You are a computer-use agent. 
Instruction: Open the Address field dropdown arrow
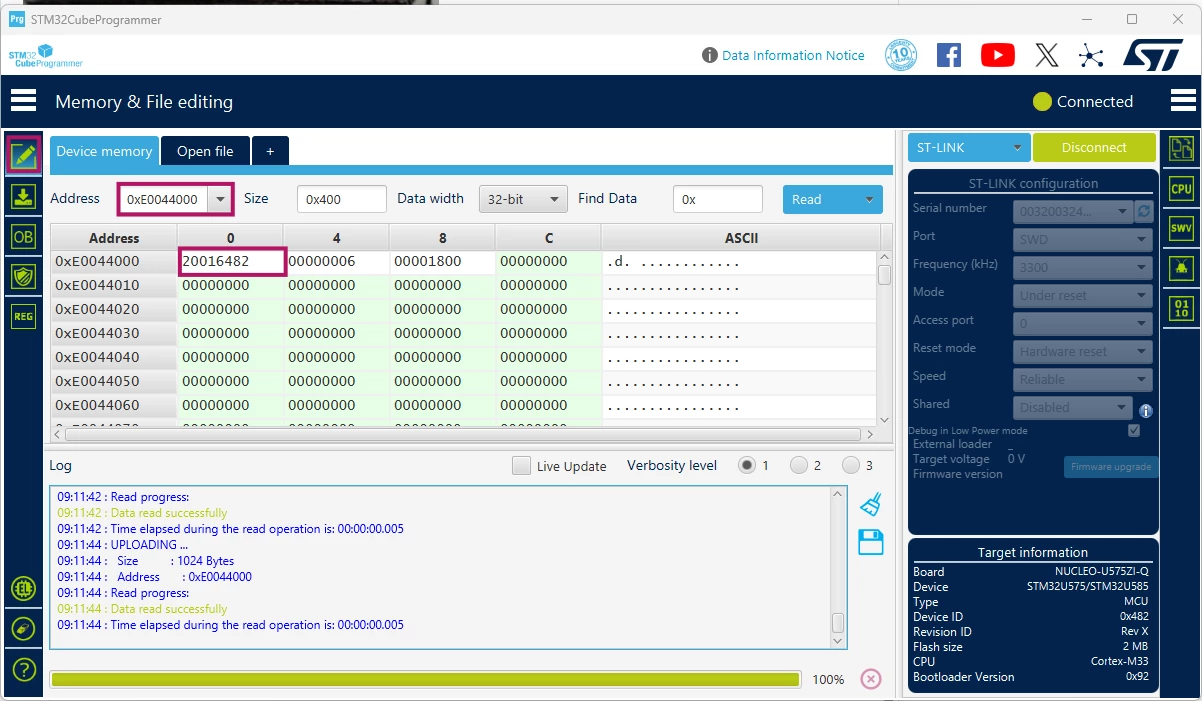(220, 199)
